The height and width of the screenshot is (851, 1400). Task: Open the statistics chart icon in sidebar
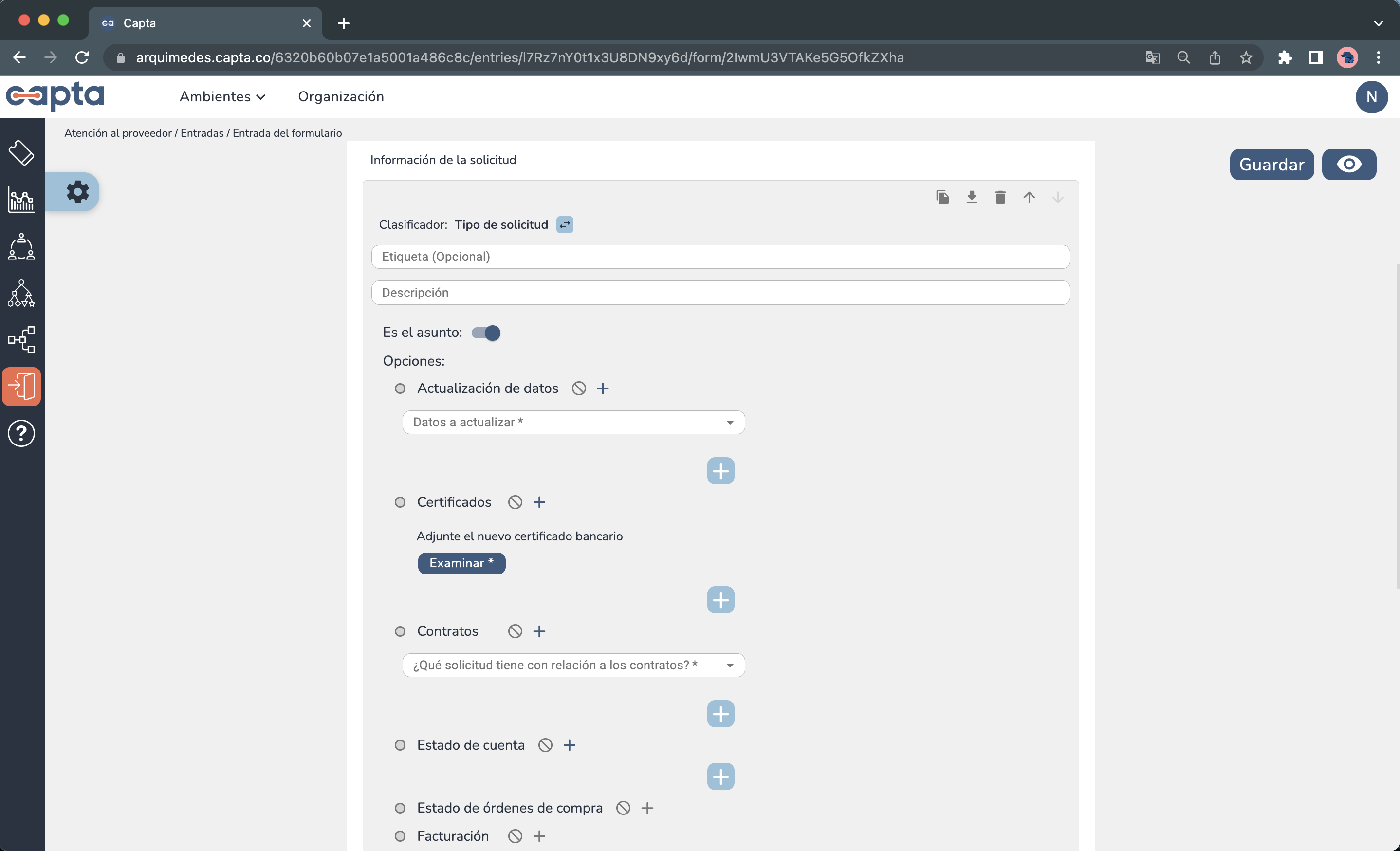[21, 201]
